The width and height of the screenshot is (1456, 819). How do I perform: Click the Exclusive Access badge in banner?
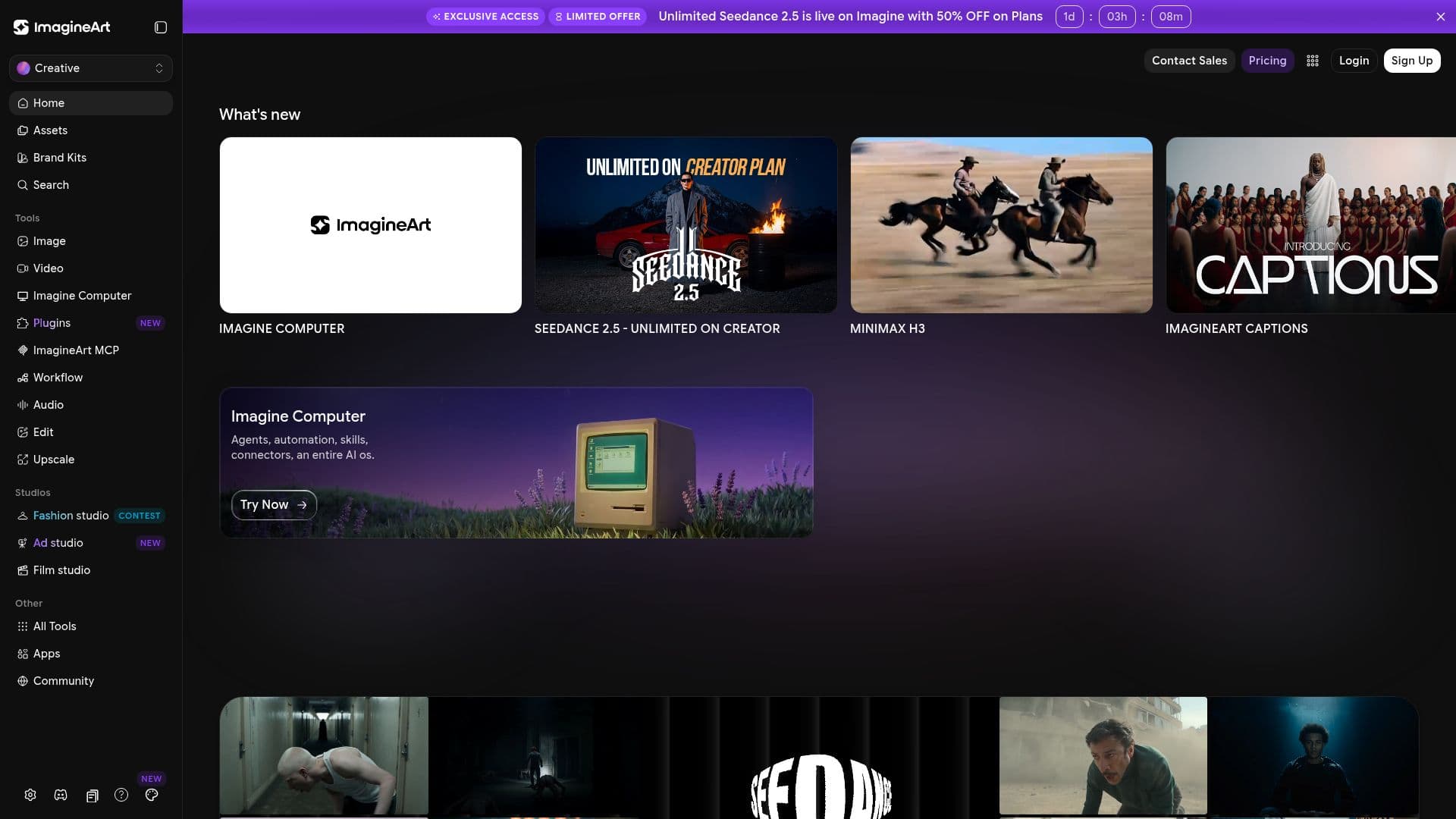point(485,17)
